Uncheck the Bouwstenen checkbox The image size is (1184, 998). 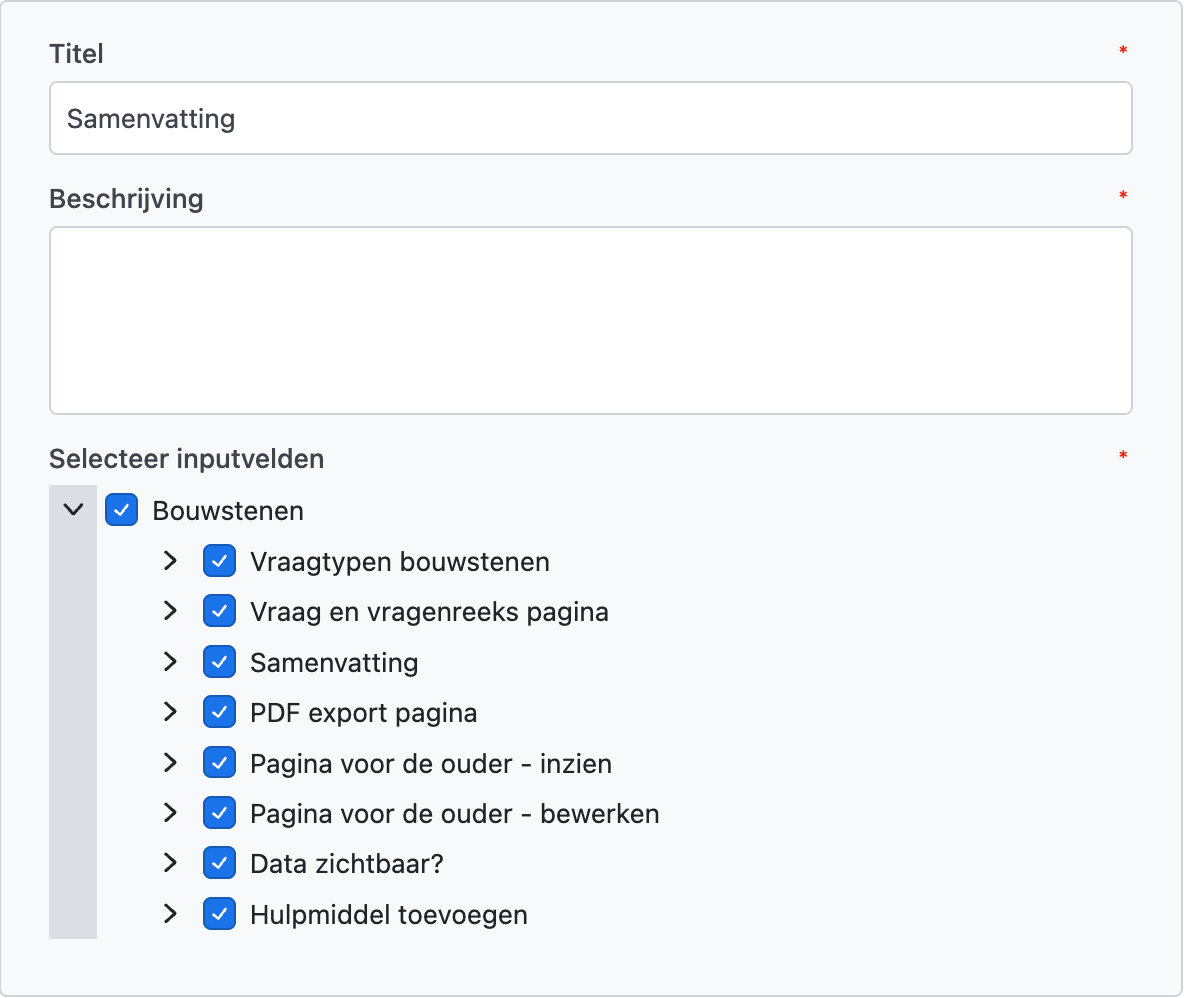coord(121,510)
